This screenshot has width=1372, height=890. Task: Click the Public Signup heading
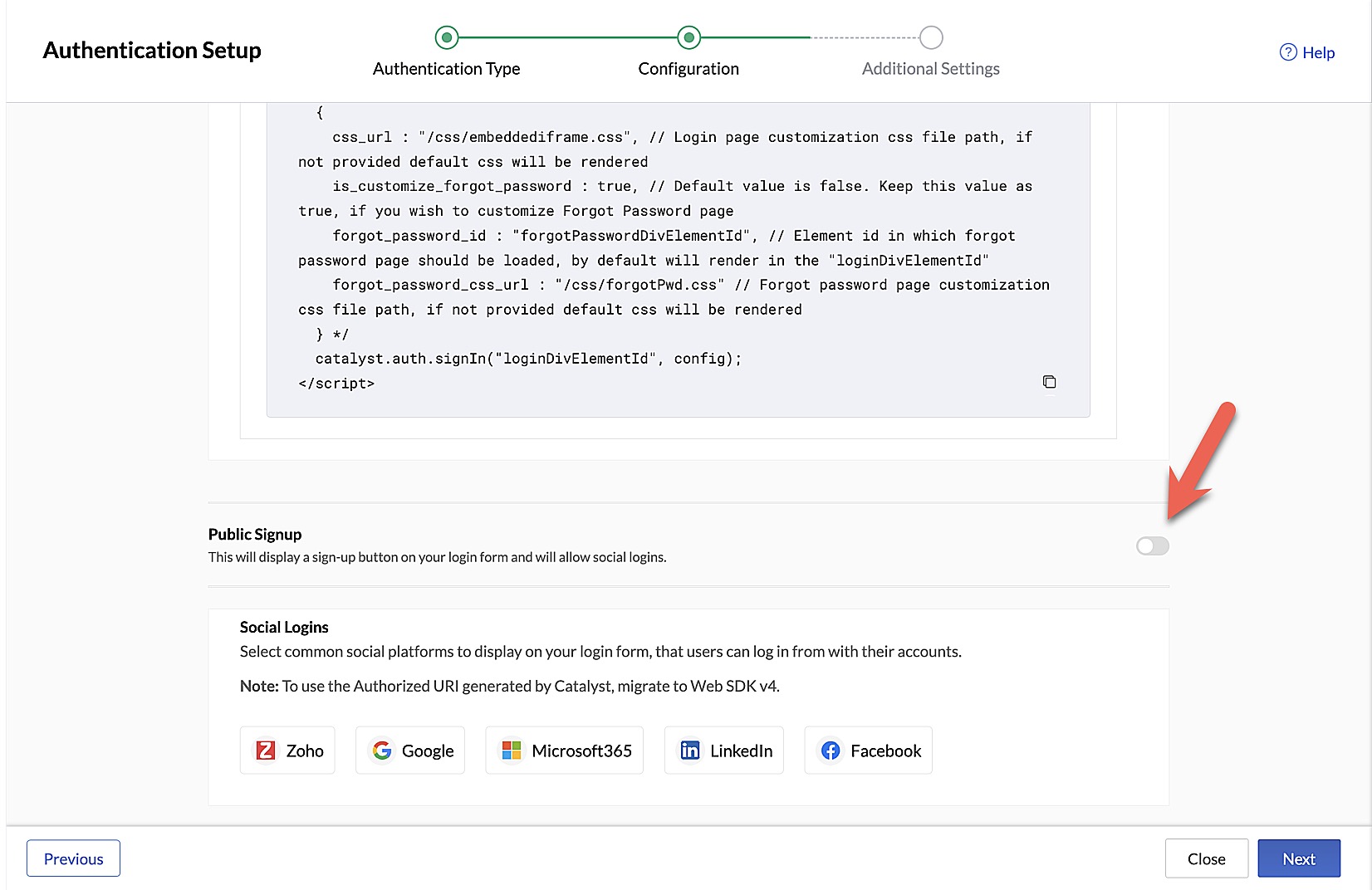point(255,534)
